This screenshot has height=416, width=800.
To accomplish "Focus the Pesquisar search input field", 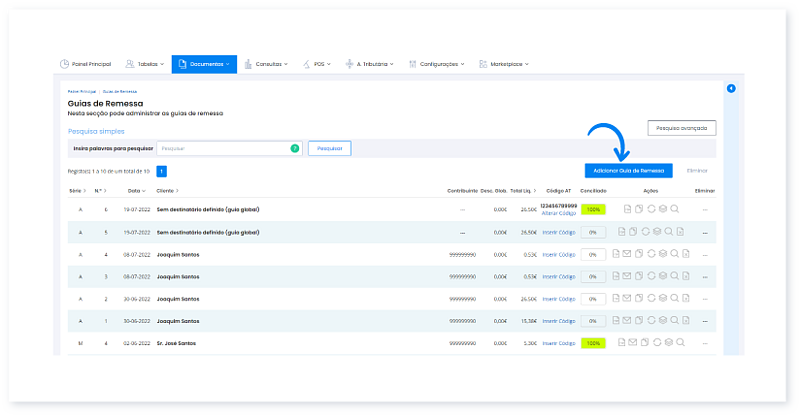I will [x=220, y=148].
